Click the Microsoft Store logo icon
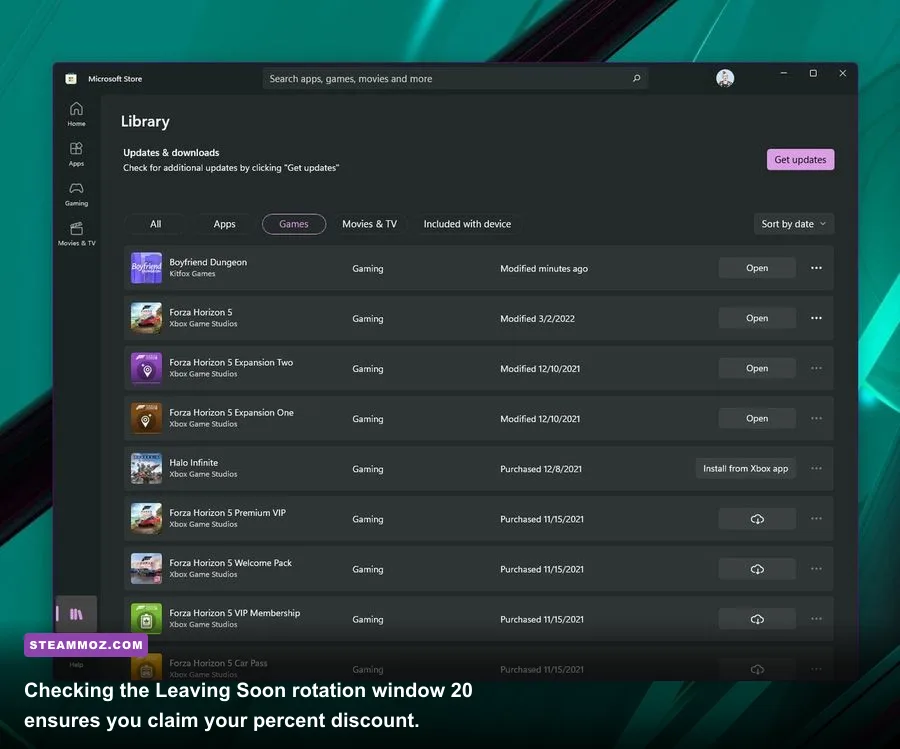Screen dimensions: 900x749 click(x=71, y=79)
